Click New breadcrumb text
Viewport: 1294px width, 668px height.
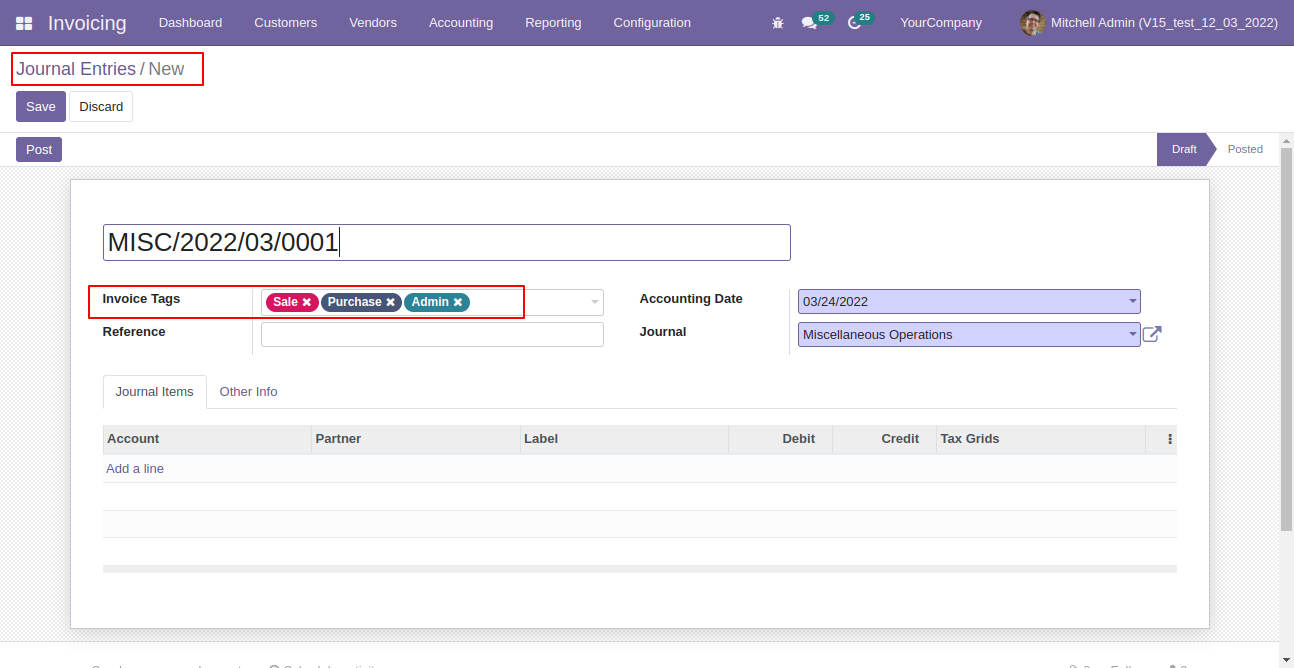pyautogui.click(x=166, y=69)
